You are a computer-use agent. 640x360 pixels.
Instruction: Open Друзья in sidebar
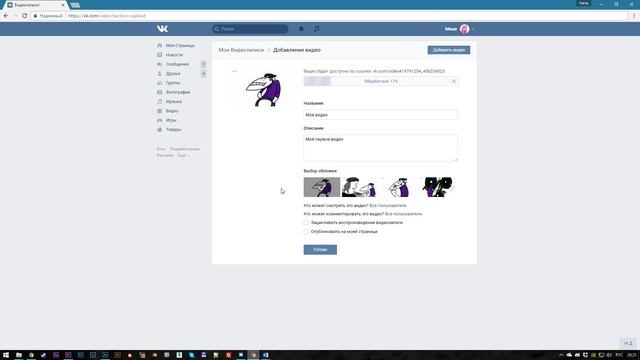tap(173, 73)
